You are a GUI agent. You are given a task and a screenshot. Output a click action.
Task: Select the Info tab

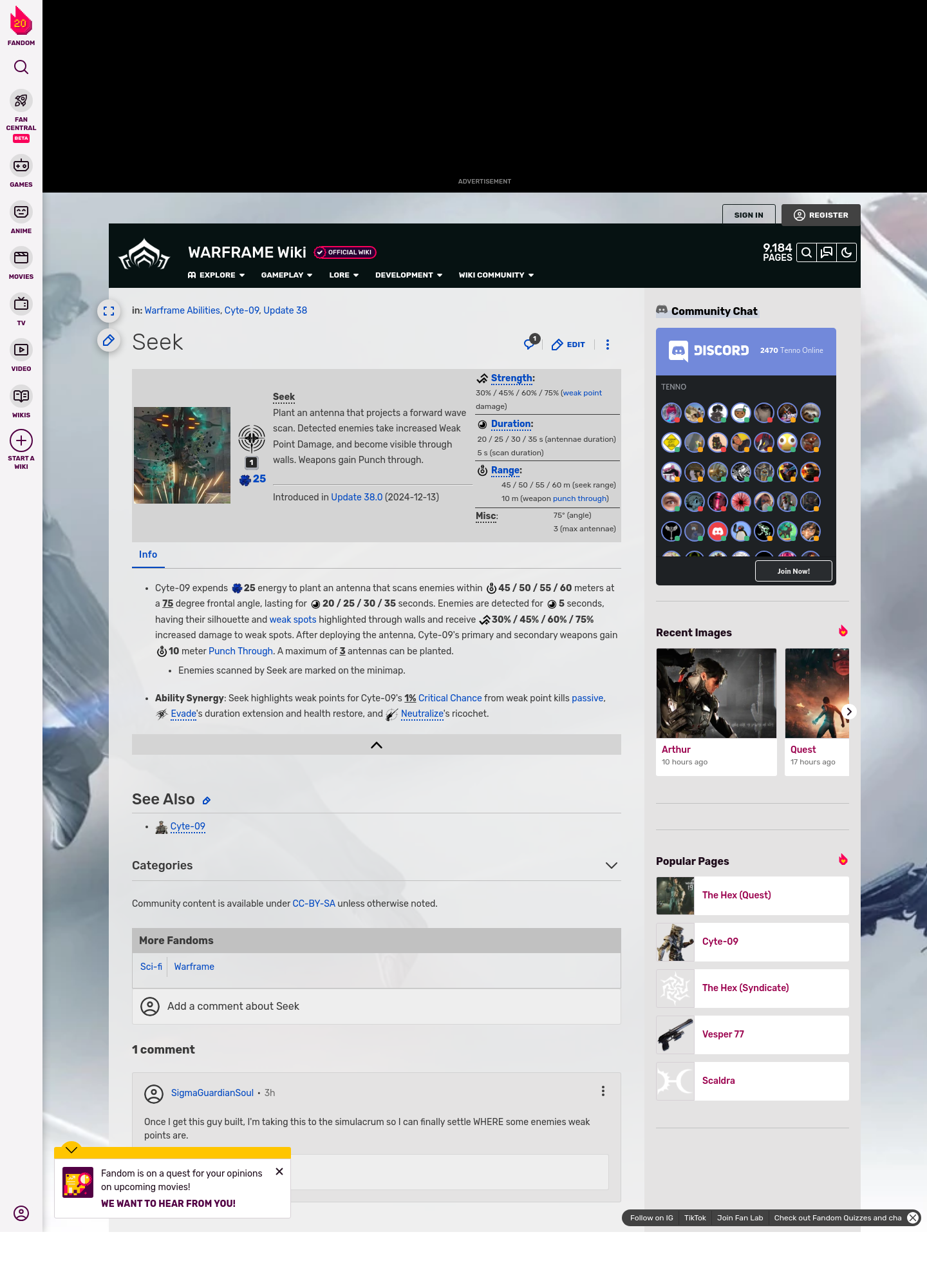[148, 554]
